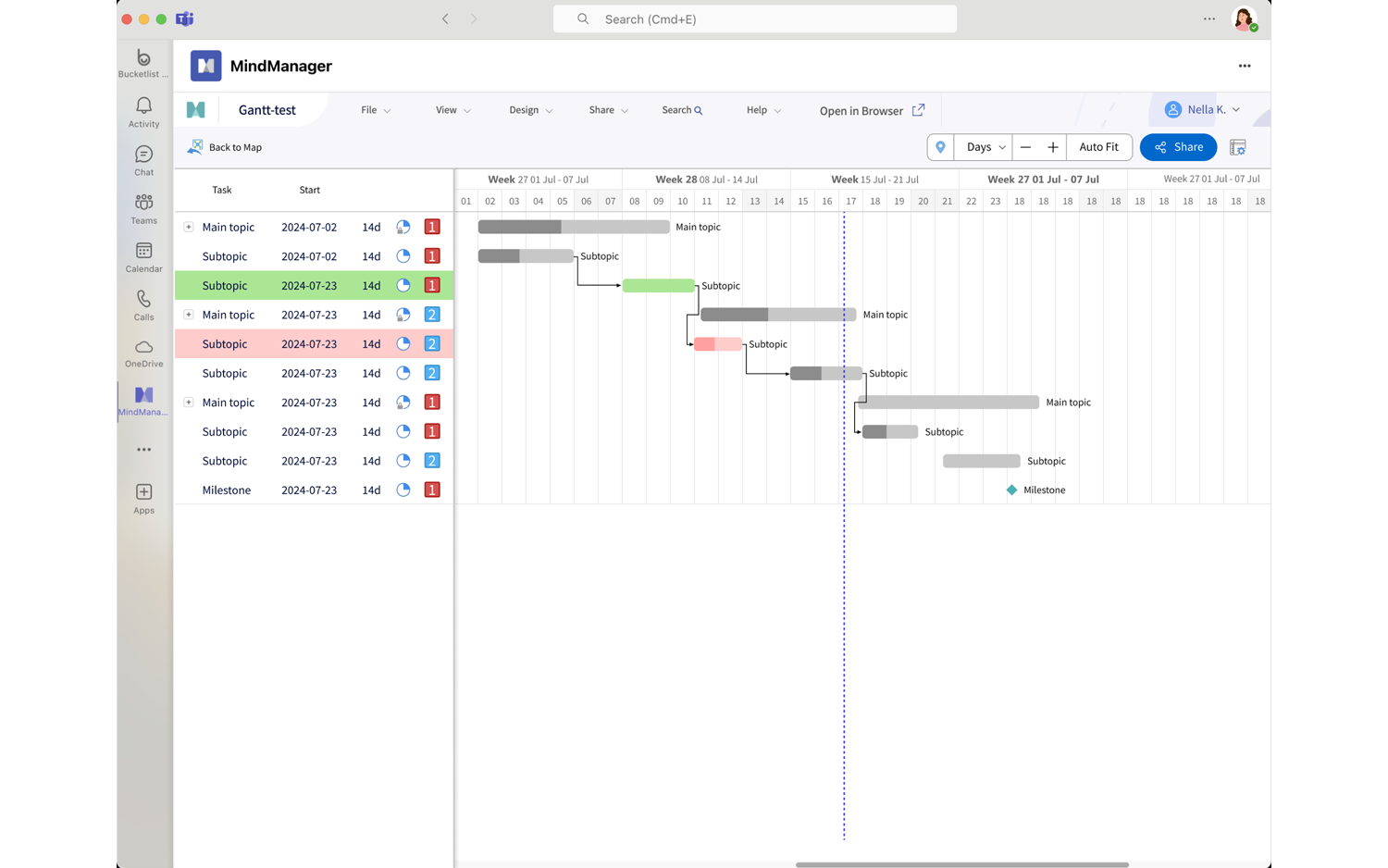
Task: Go to OneDrive in the sidebar
Action: point(143,353)
